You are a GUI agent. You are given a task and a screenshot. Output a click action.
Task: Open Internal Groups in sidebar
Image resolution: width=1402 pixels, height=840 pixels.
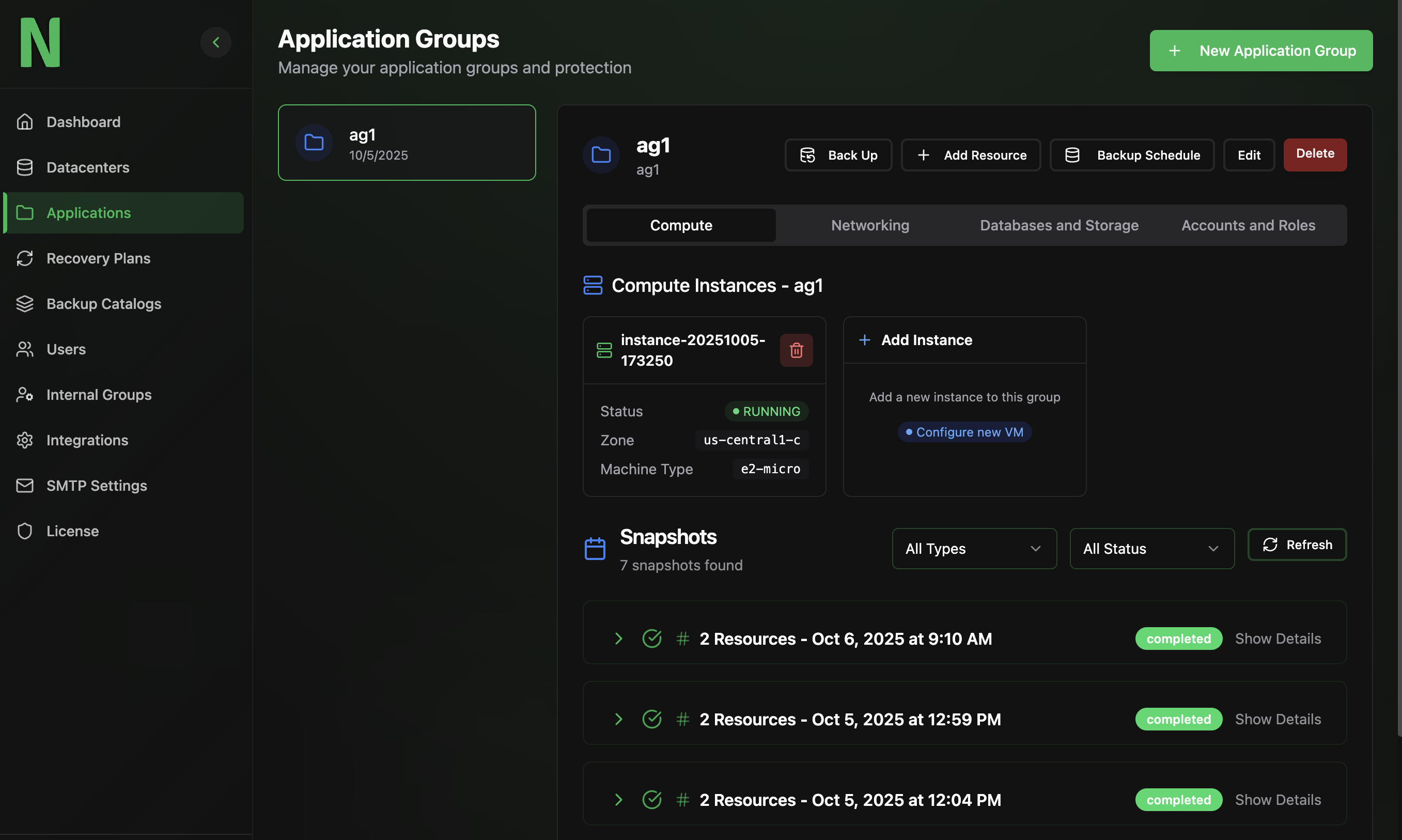tap(99, 395)
